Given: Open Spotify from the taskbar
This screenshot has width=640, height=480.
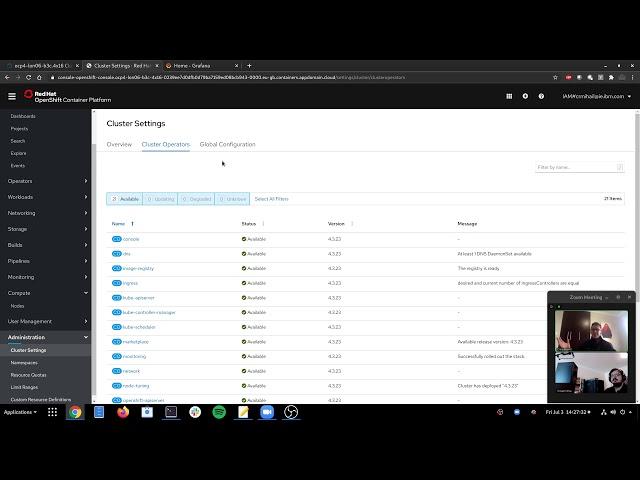Looking at the screenshot, I should click(219, 412).
